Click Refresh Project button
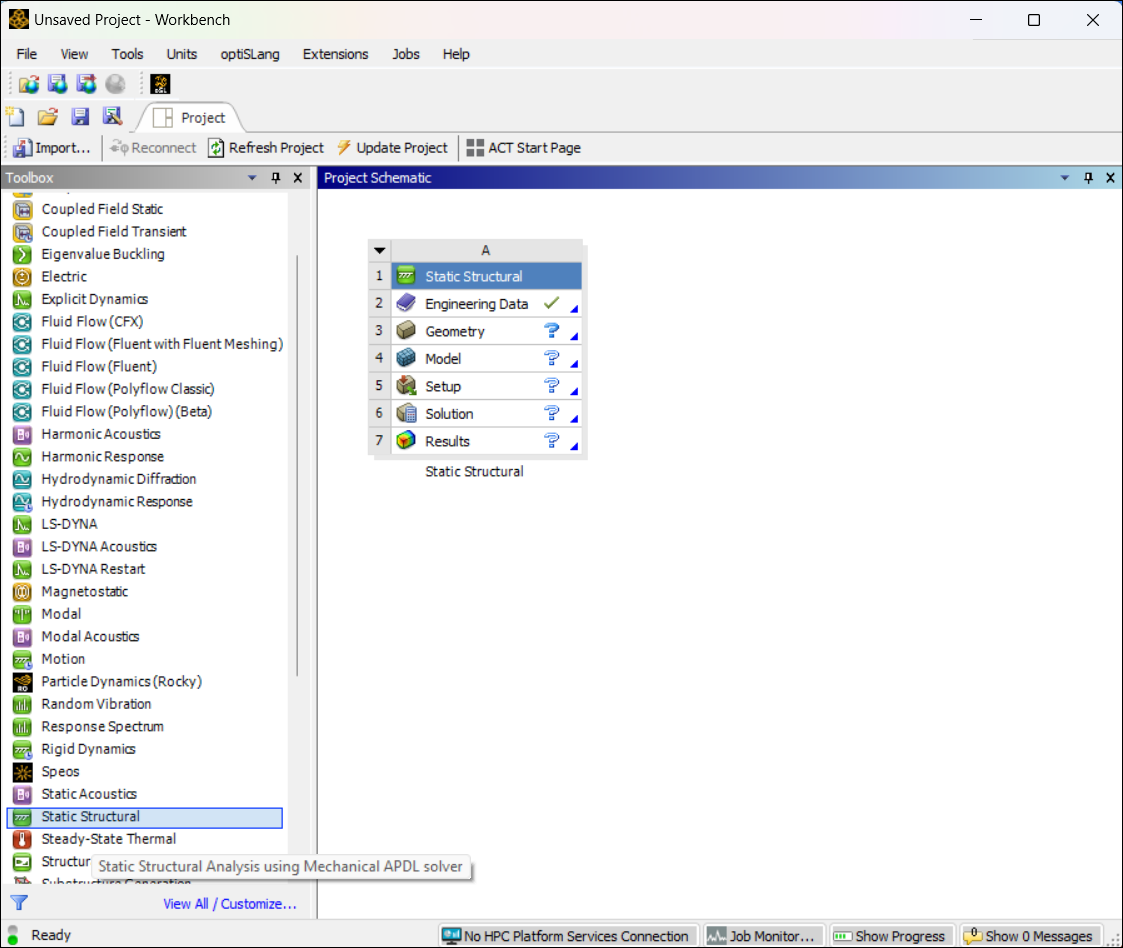The height and width of the screenshot is (948, 1123). point(266,148)
